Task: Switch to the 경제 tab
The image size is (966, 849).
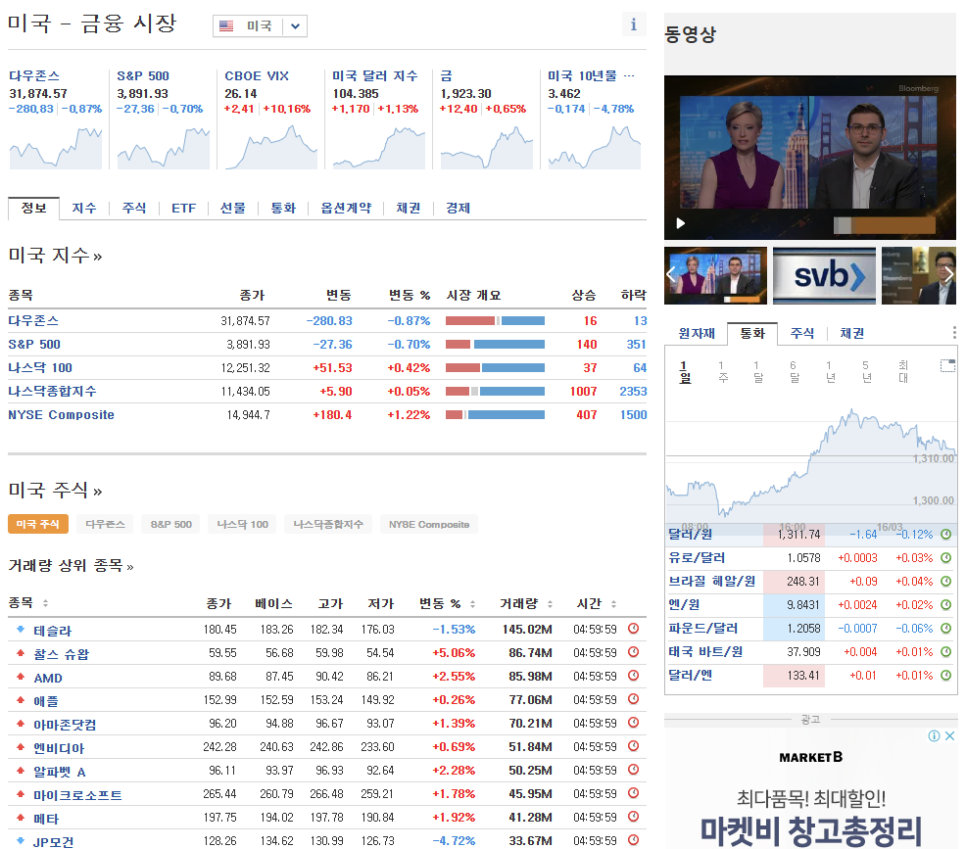Action: (x=458, y=208)
